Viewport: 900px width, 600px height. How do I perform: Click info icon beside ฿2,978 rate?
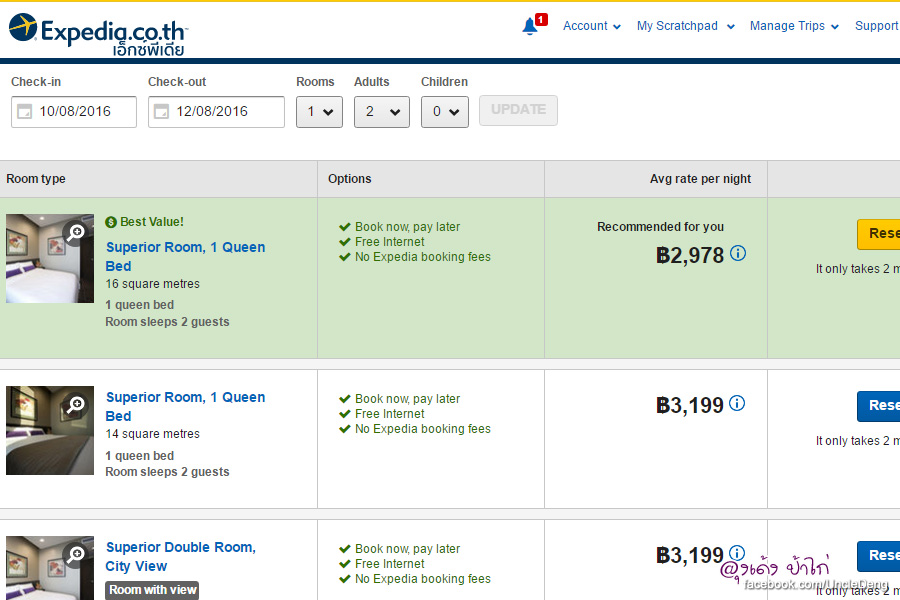(x=738, y=254)
